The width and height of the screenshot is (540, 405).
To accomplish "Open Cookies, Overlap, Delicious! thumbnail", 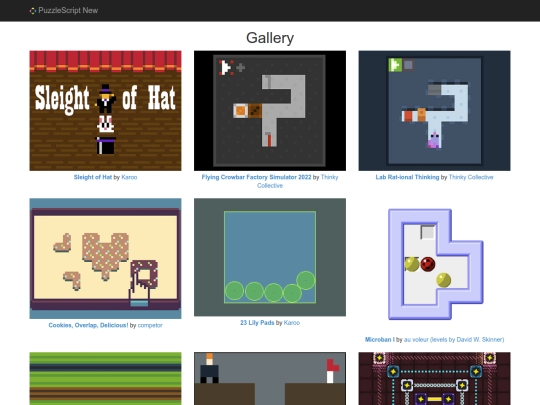I will 105,258.
